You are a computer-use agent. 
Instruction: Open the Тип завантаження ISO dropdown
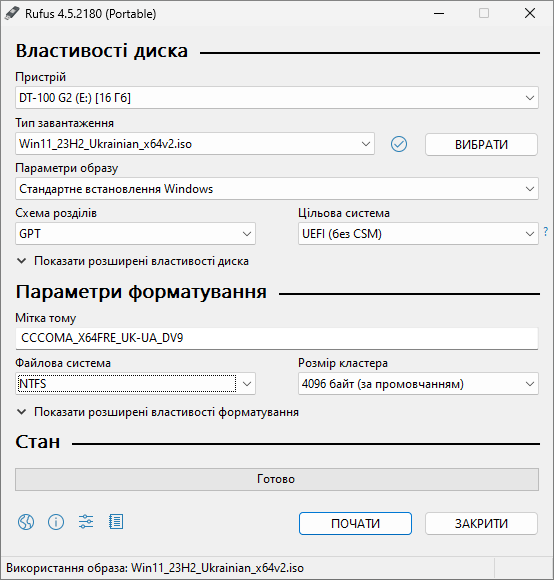click(x=195, y=144)
